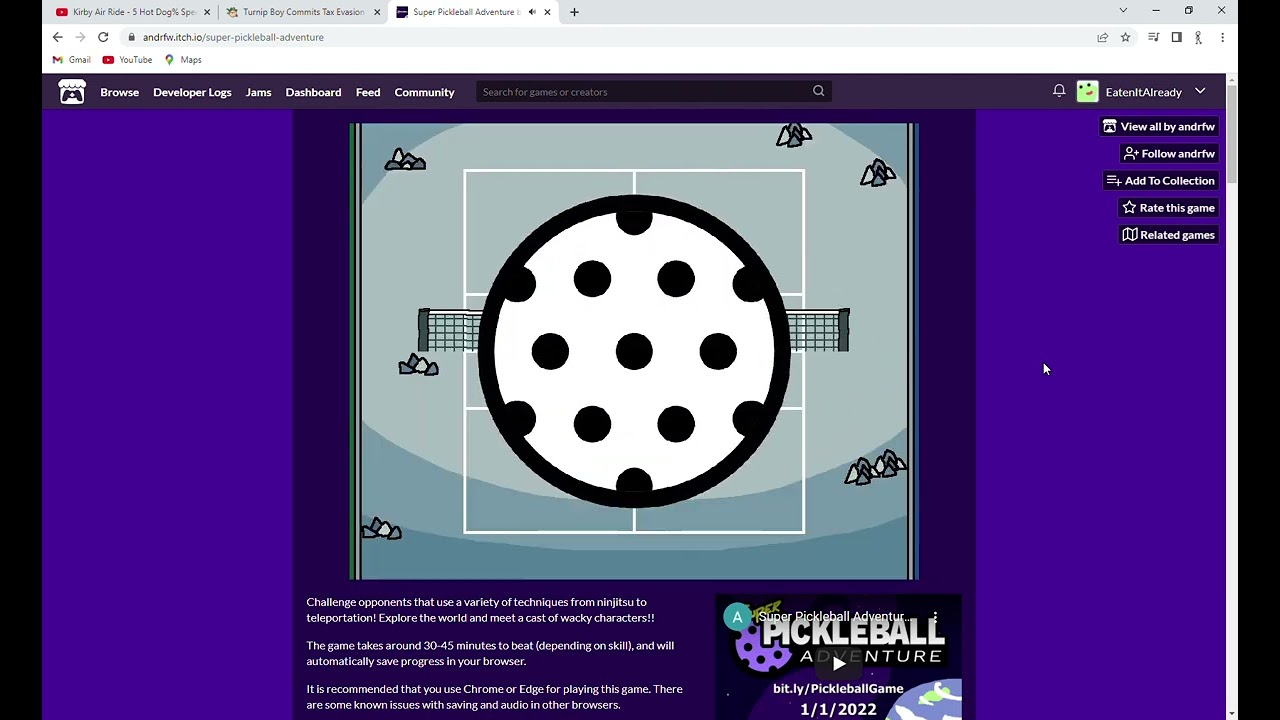
Task: Open the media control toolbar icon
Action: click(x=1153, y=37)
